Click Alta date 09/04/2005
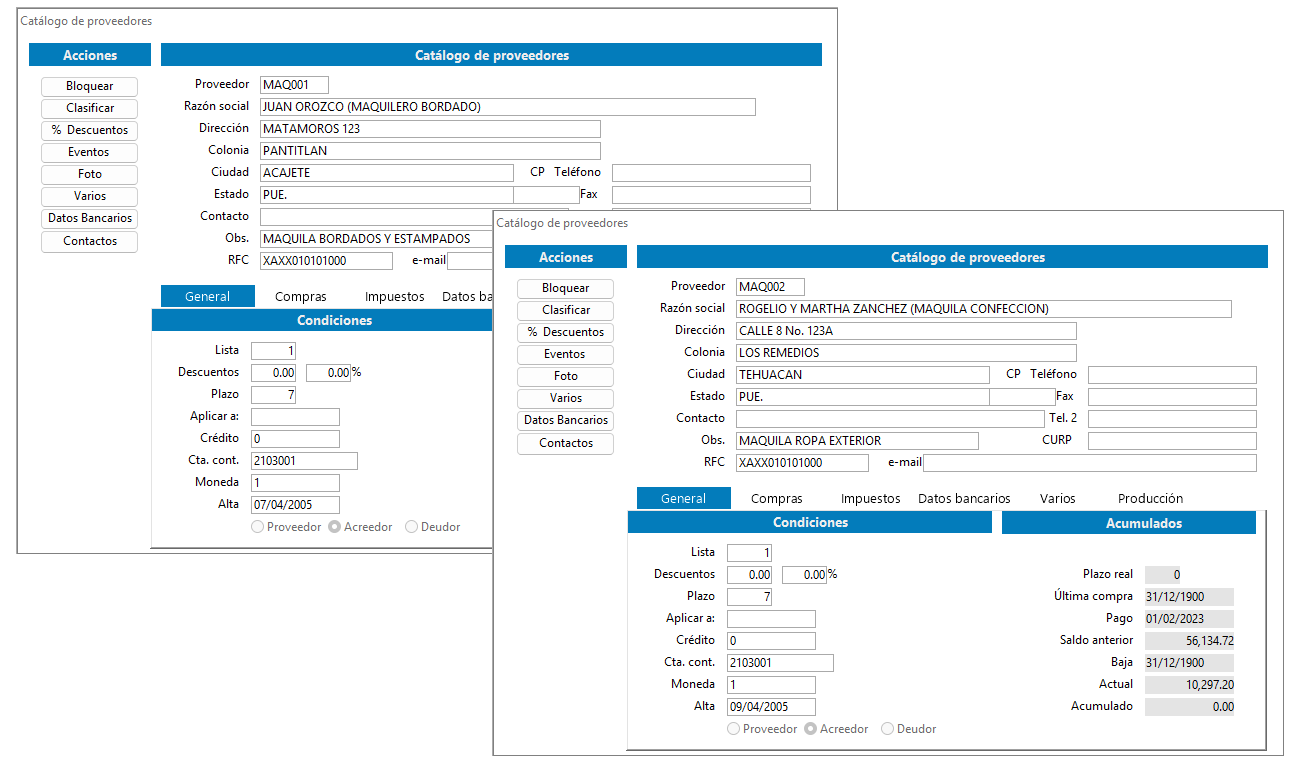This screenshot has width=1296, height=770. tap(771, 707)
